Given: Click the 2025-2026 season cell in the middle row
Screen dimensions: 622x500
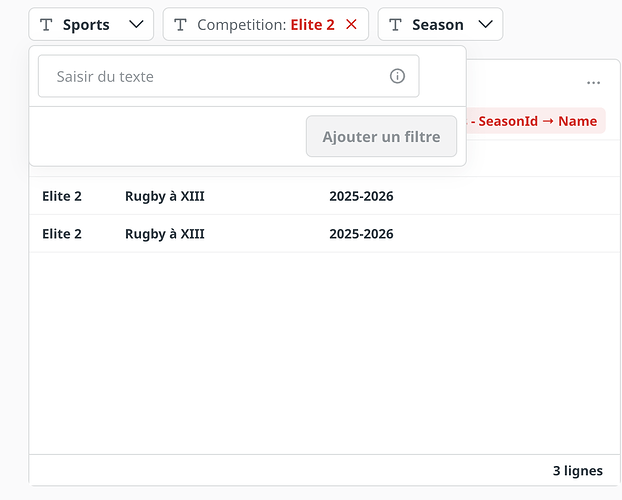Looking at the screenshot, I should pyautogui.click(x=361, y=196).
